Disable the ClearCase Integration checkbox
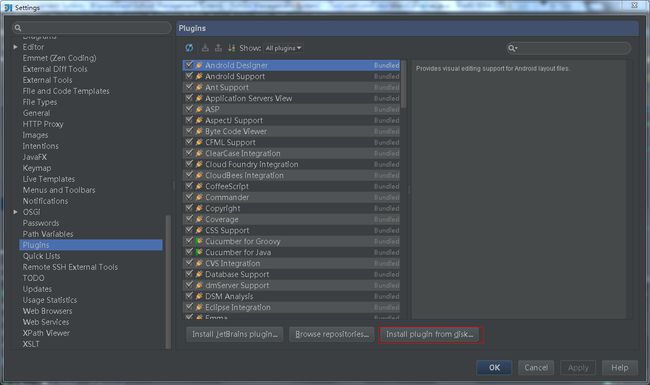 [x=189, y=153]
